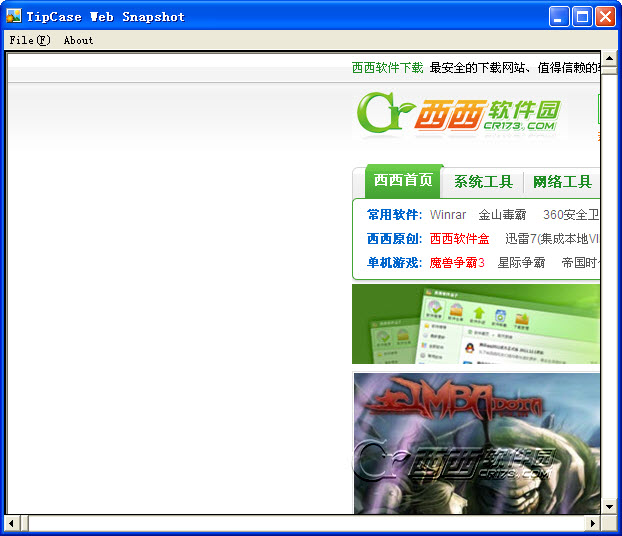Switch to the 网络工具 tab
The height and width of the screenshot is (536, 622).
[x=562, y=182]
